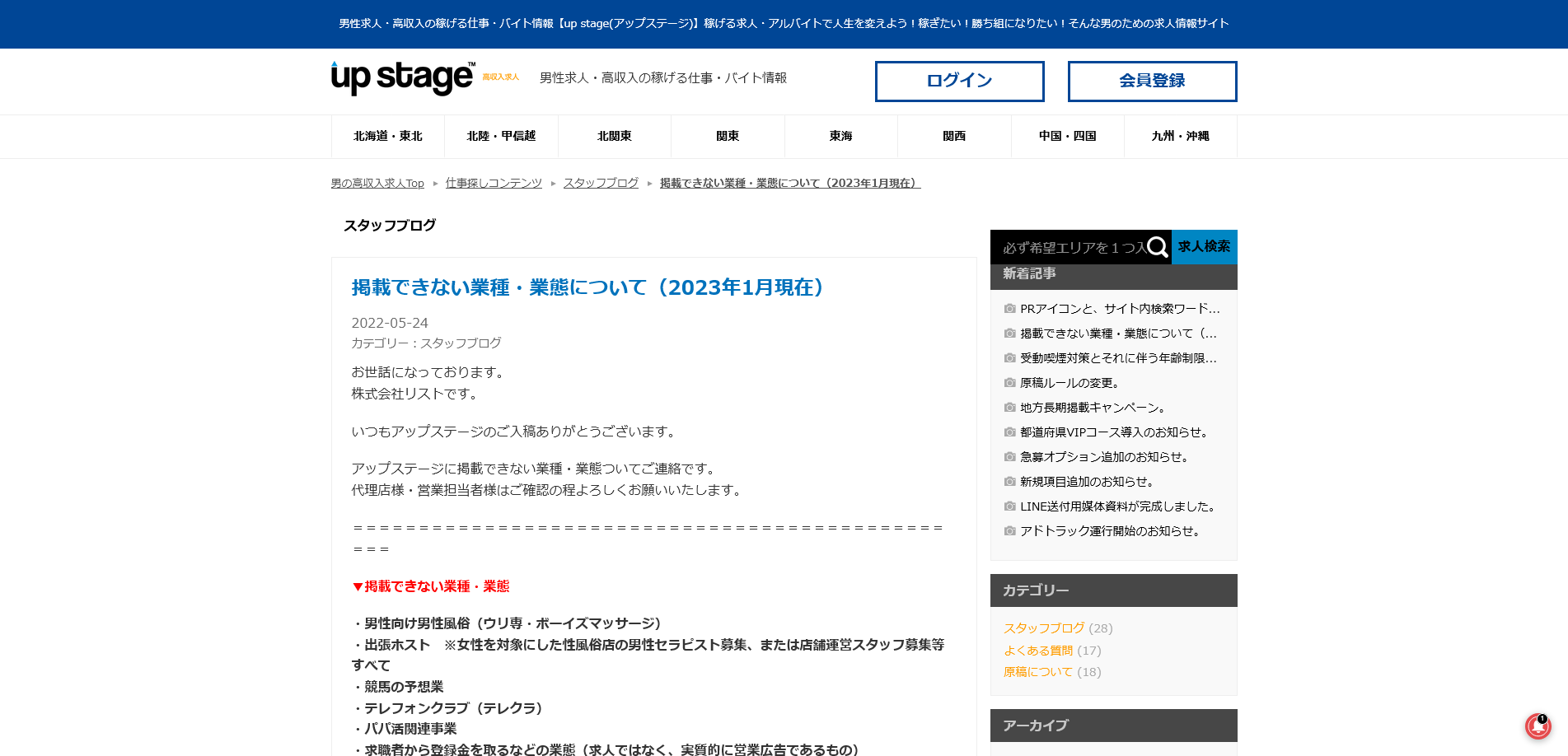Click the カテゴリー sidebar header
Viewport: 1568px width, 756px height.
click(x=1114, y=590)
